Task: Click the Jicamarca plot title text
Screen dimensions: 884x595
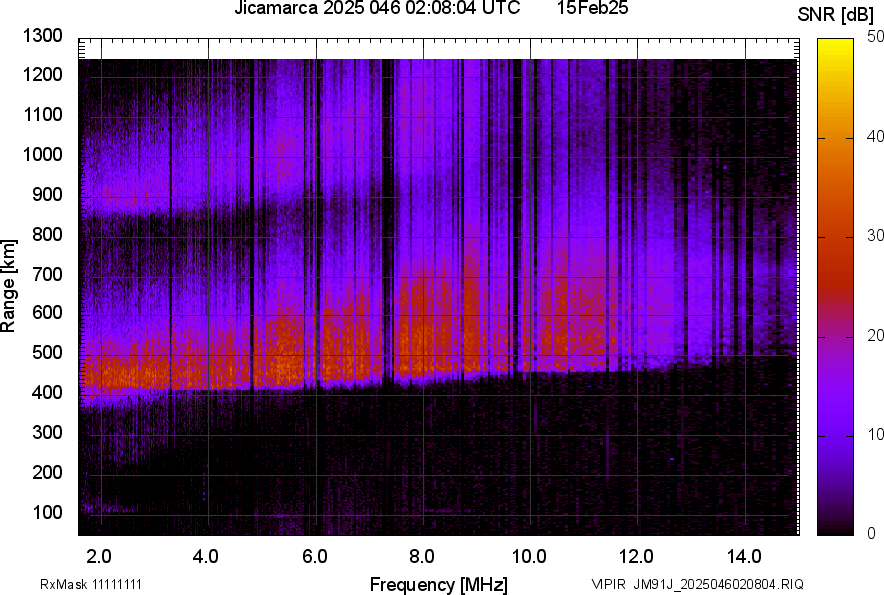Action: pos(376,9)
